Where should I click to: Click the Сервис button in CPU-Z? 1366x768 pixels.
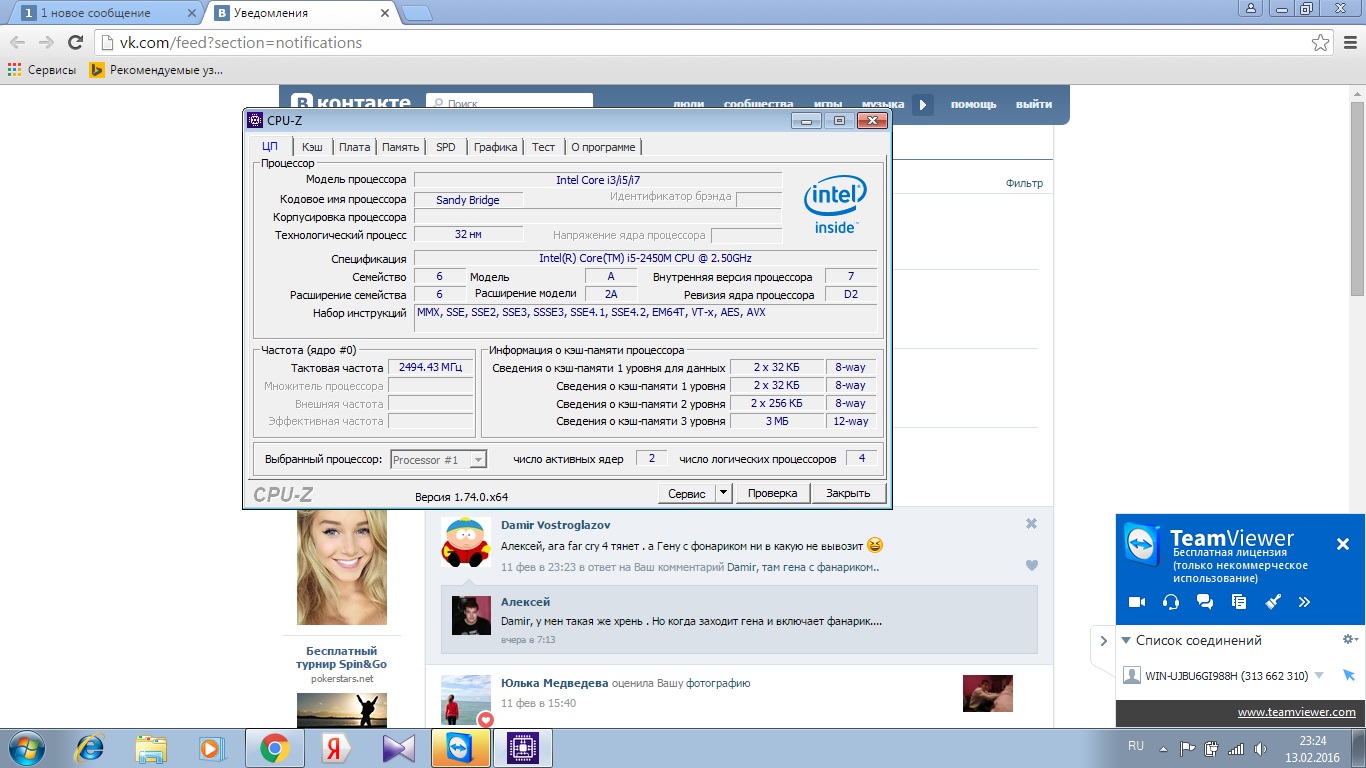687,493
